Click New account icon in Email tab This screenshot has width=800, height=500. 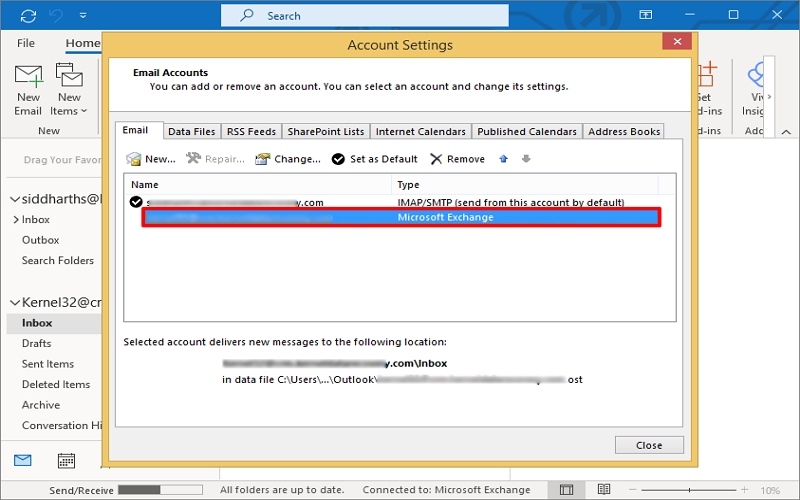tap(134, 159)
